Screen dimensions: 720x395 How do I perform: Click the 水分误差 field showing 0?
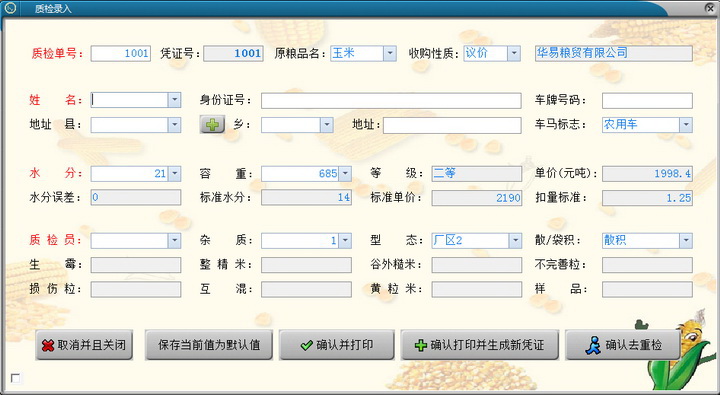tap(136, 198)
